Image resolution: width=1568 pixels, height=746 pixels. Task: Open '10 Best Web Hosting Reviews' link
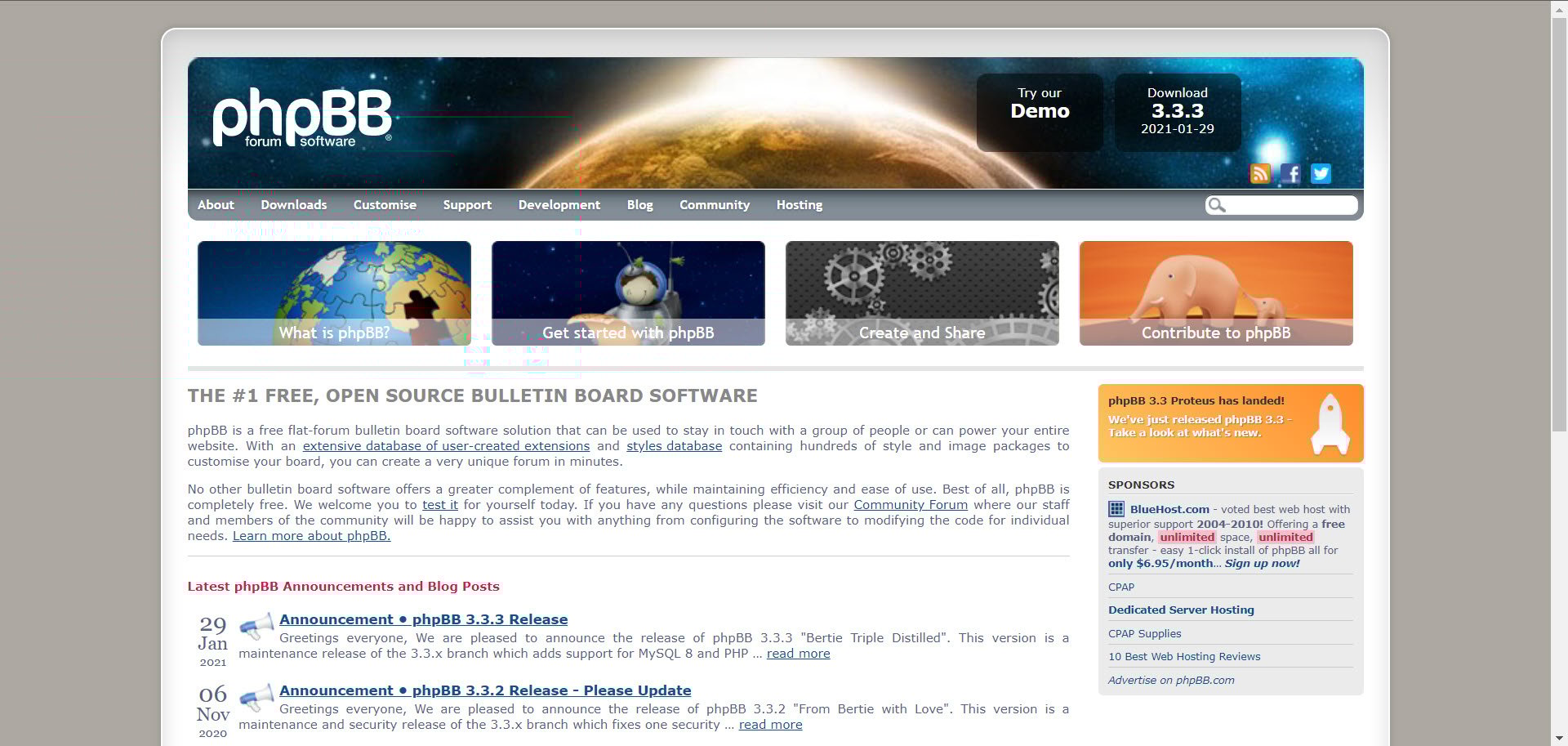[x=1184, y=656]
